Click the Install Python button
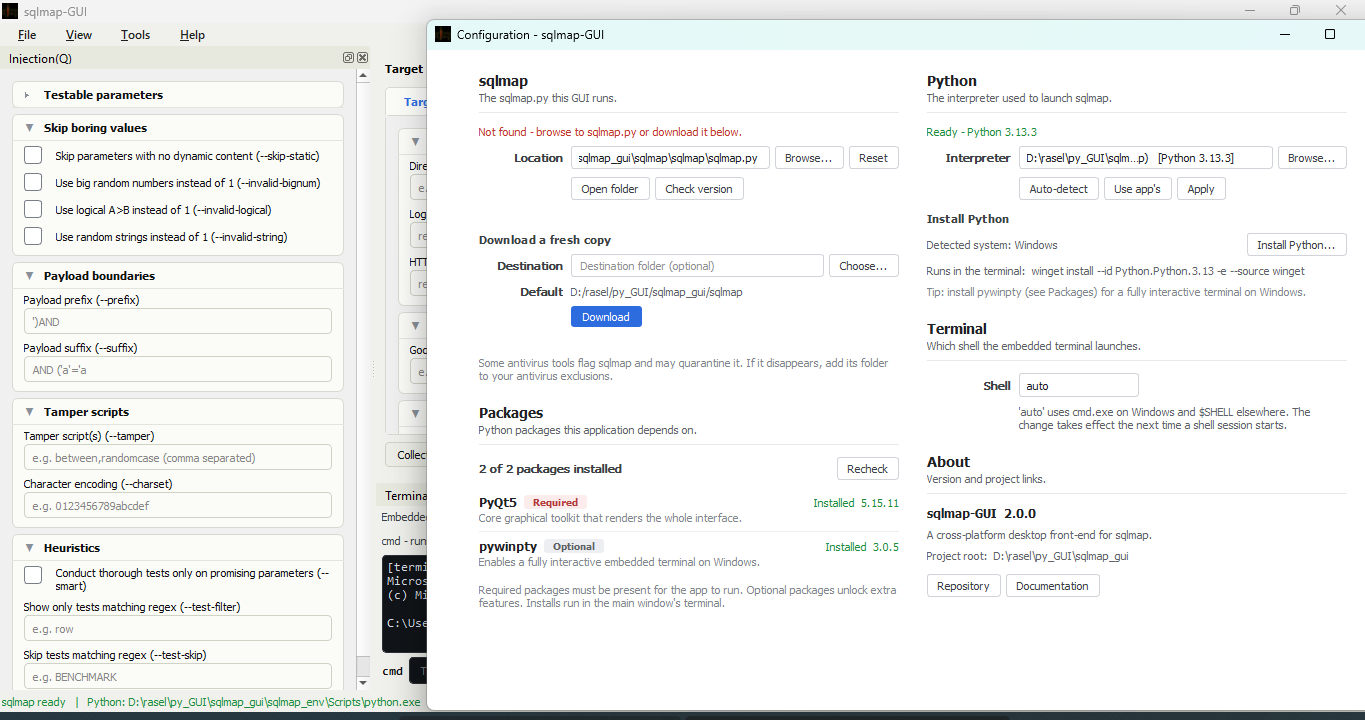Image resolution: width=1365 pixels, height=720 pixels. click(1297, 245)
